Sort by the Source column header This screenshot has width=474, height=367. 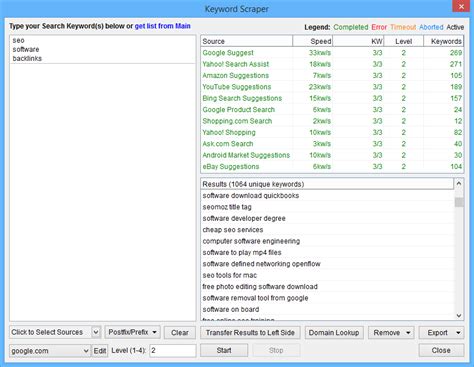coord(247,41)
